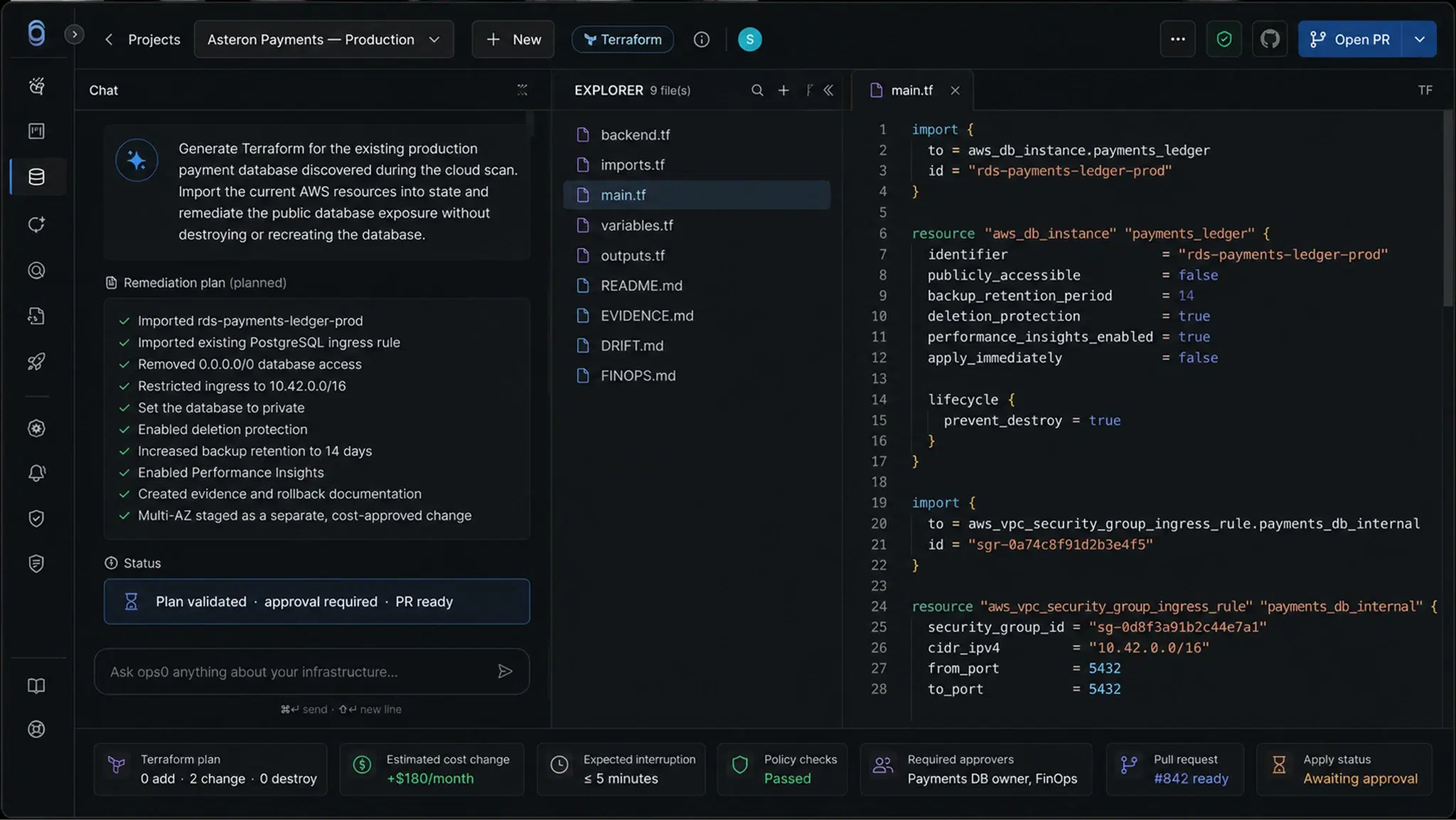
Task: Click the lifebuoy support sidebar icon
Action: 36,730
